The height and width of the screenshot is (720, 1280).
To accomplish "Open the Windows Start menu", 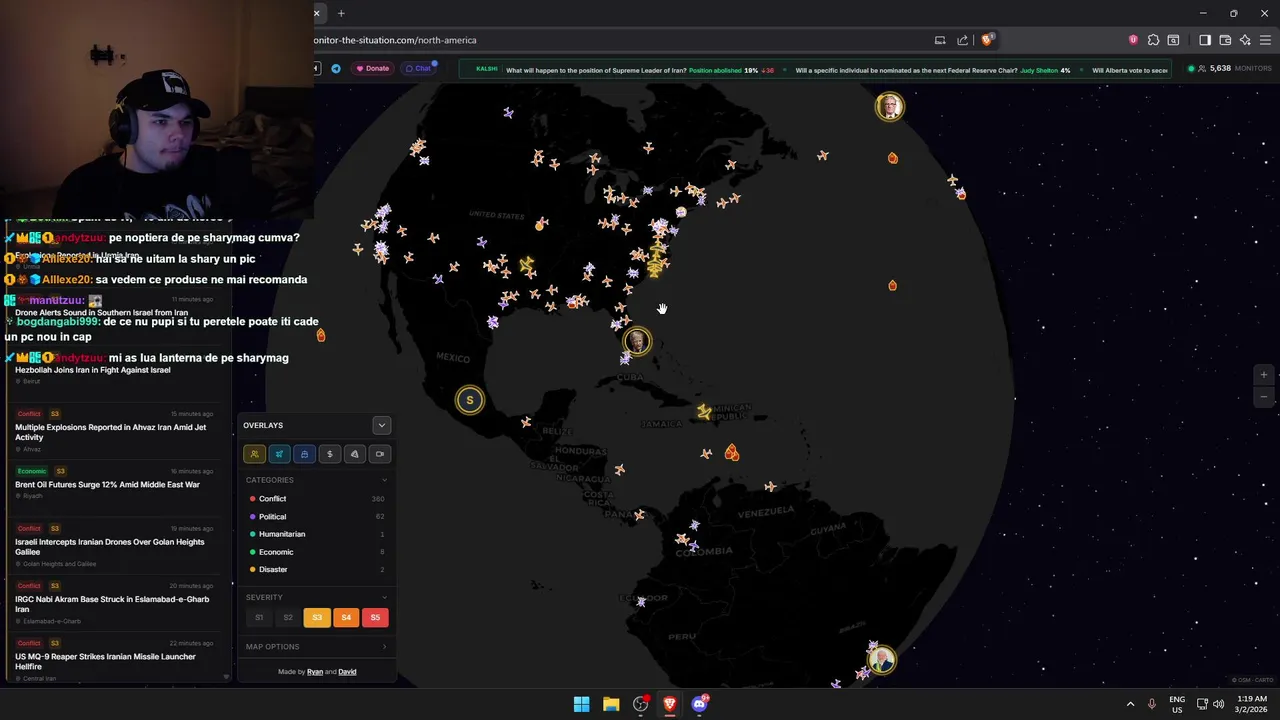I will tap(581, 704).
